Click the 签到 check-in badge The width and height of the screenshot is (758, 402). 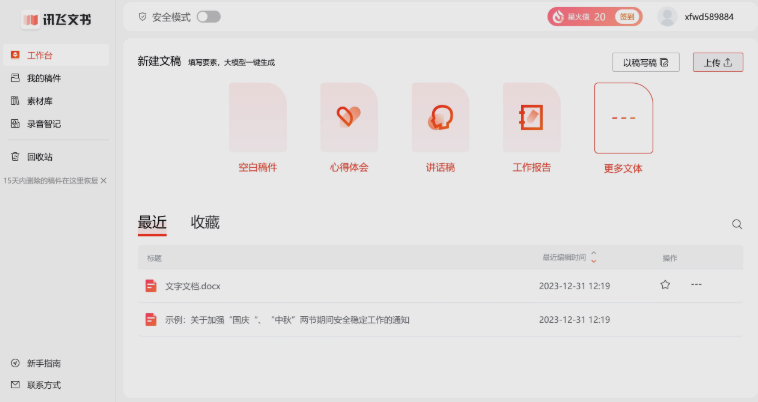click(x=626, y=17)
